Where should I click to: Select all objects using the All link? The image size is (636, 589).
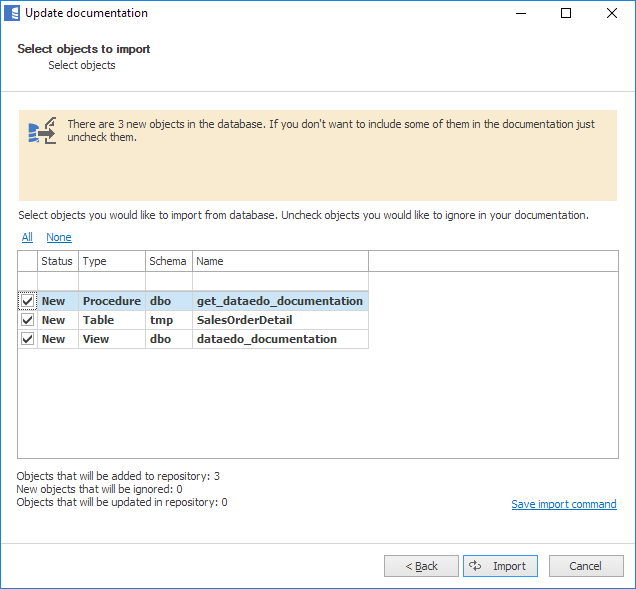tap(27, 238)
